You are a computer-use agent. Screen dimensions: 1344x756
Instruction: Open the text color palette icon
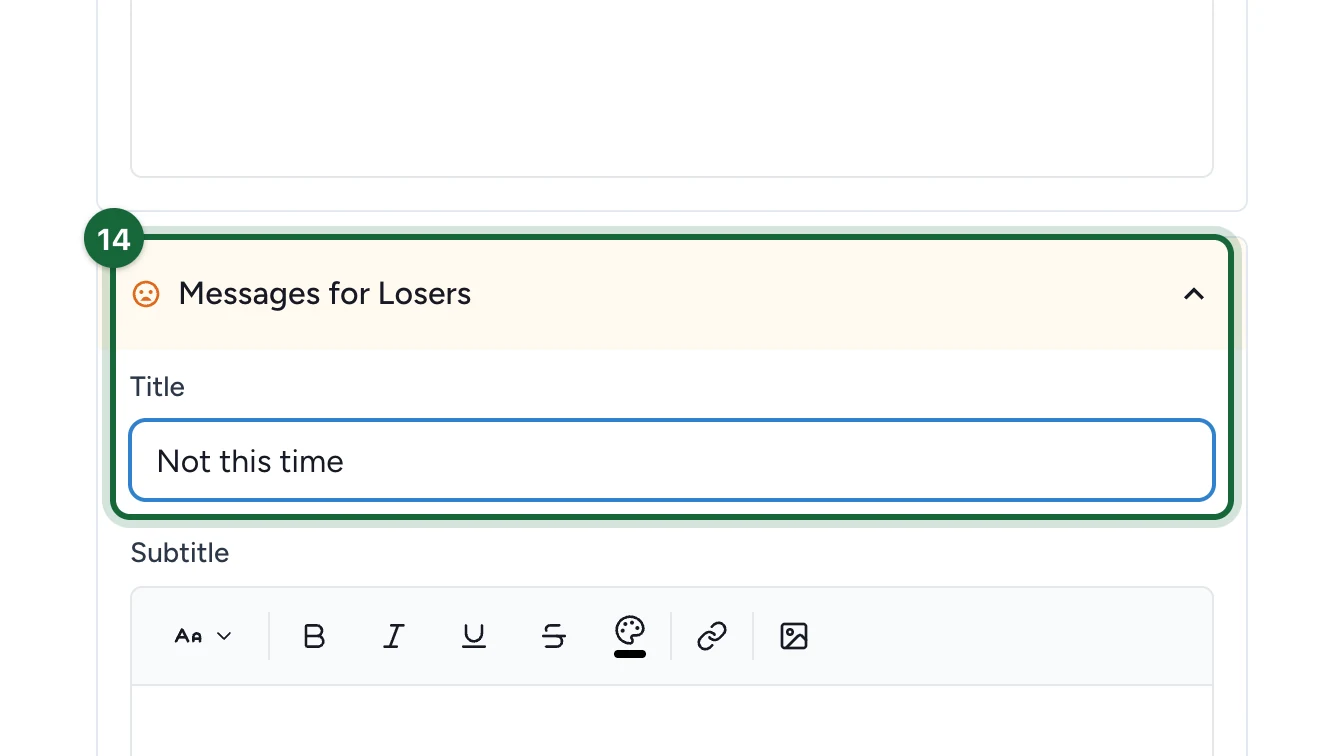click(x=630, y=630)
